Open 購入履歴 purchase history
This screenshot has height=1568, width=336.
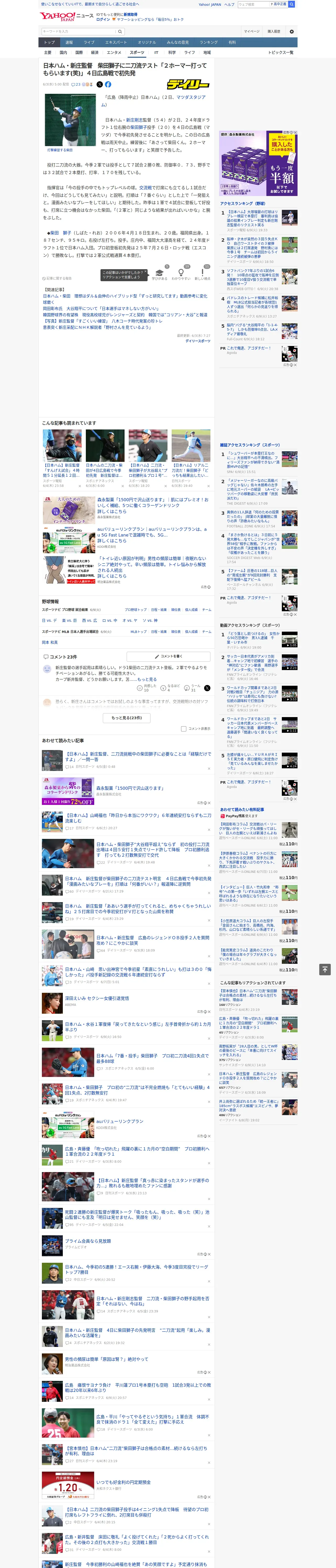point(274,32)
